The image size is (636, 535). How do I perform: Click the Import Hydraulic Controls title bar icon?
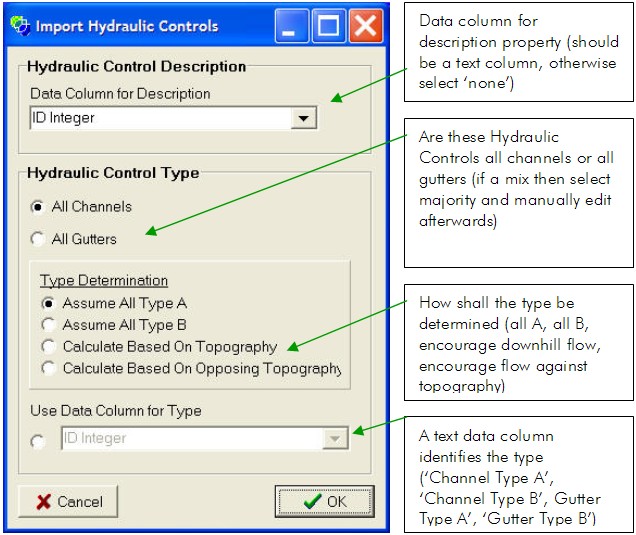(20, 26)
